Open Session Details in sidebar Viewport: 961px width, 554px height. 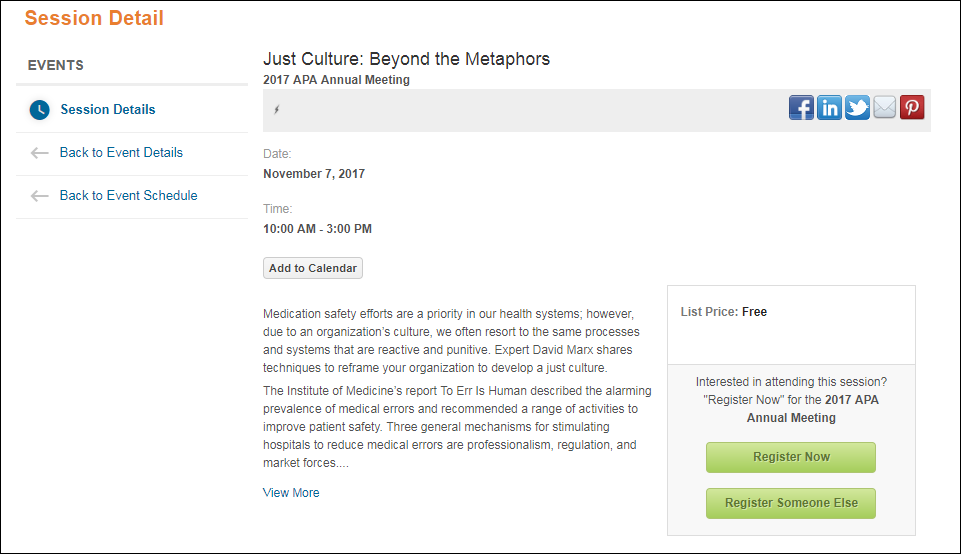click(x=108, y=110)
